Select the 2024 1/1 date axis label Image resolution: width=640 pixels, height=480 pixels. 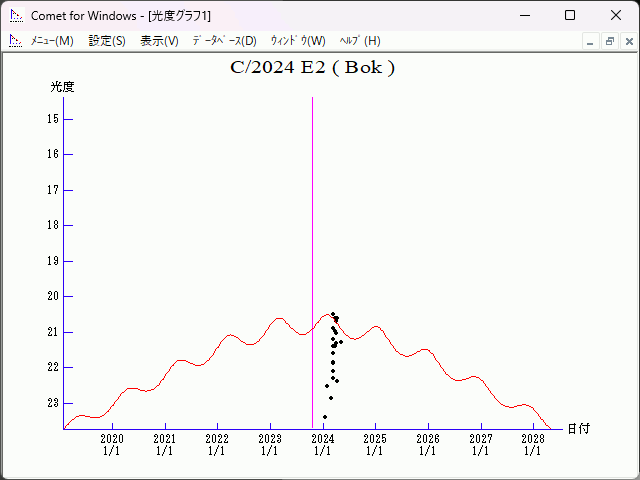(322, 445)
